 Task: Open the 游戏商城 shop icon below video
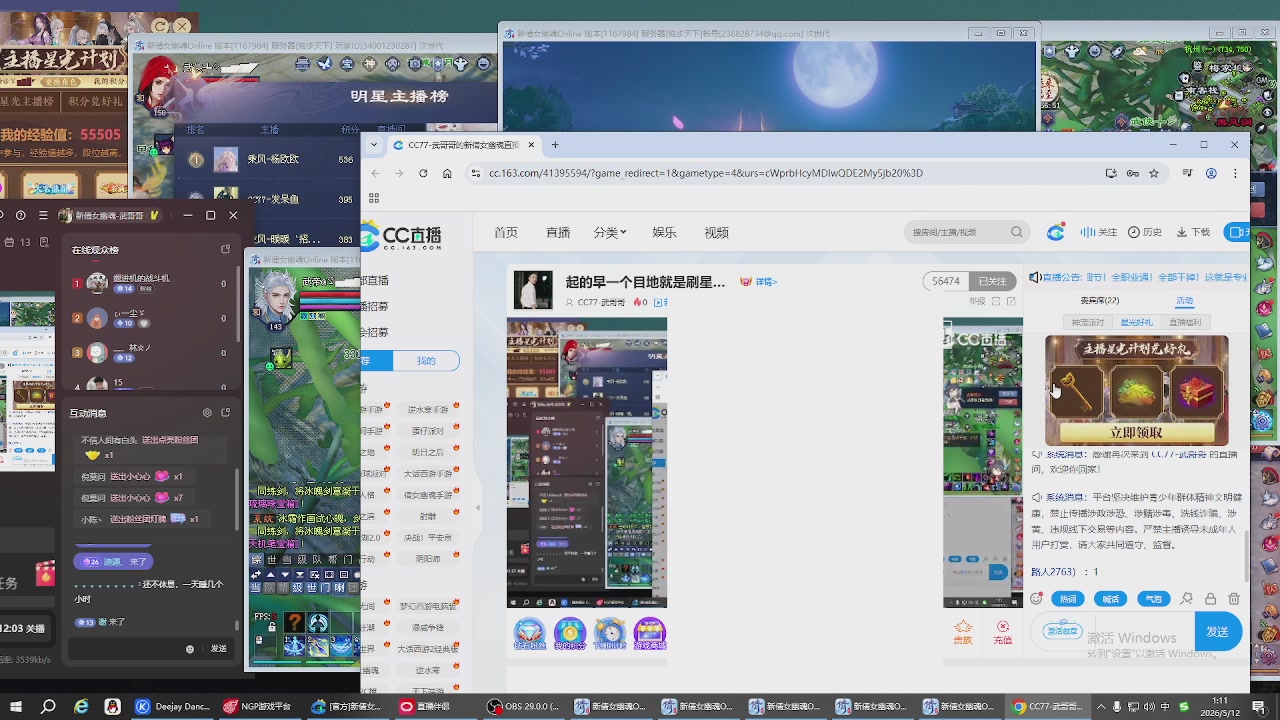pyautogui.click(x=650, y=633)
